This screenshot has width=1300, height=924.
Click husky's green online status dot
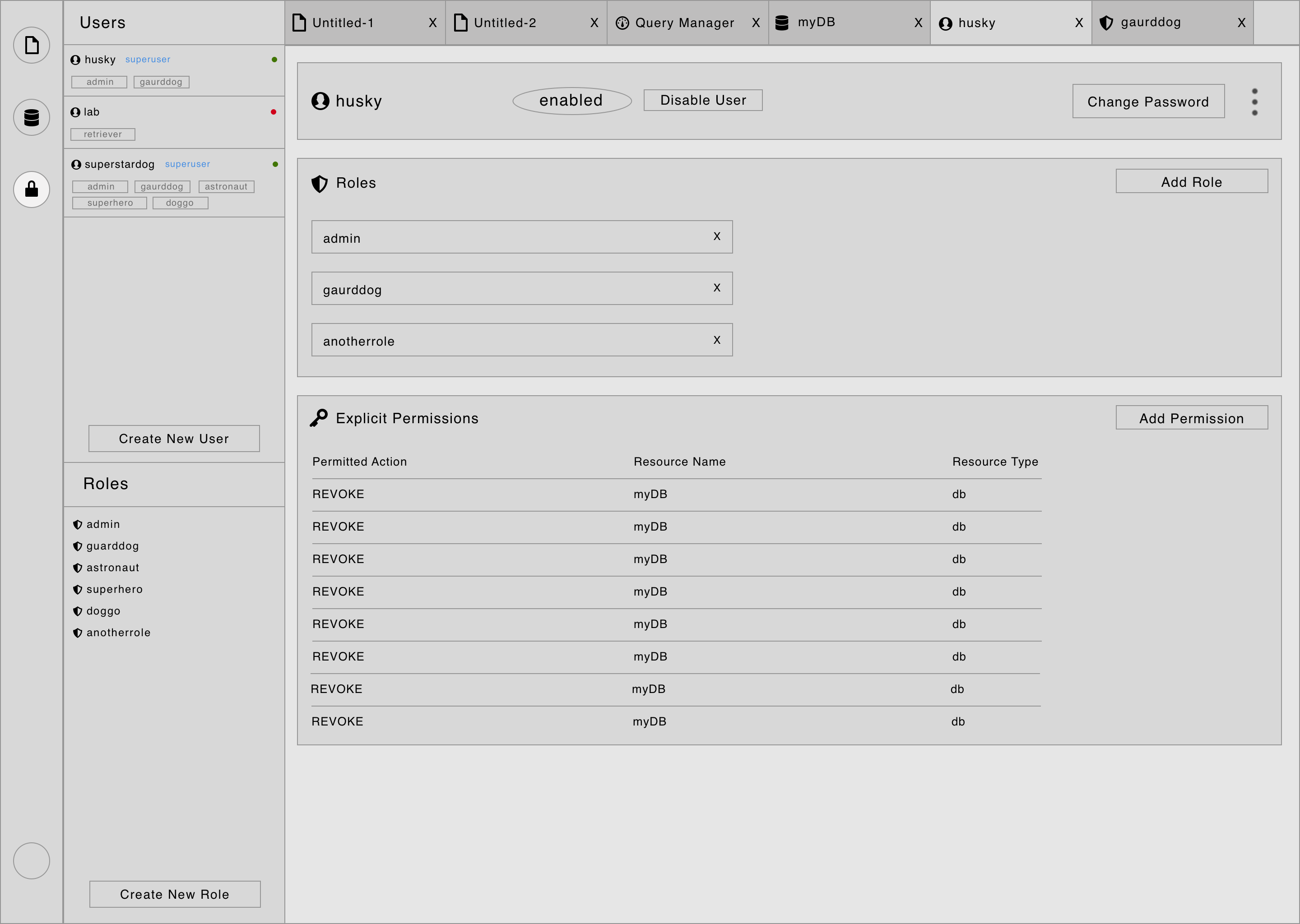[275, 59]
